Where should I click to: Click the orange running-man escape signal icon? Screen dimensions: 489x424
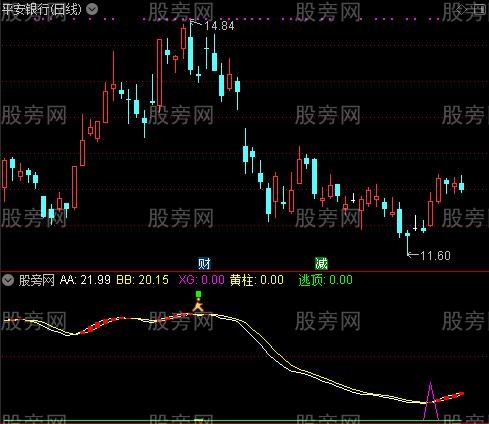[x=198, y=305]
